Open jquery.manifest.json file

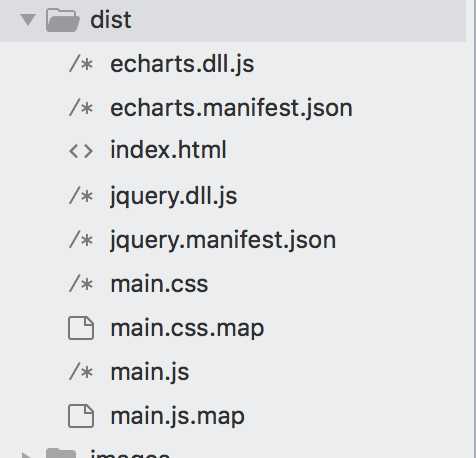point(223,241)
